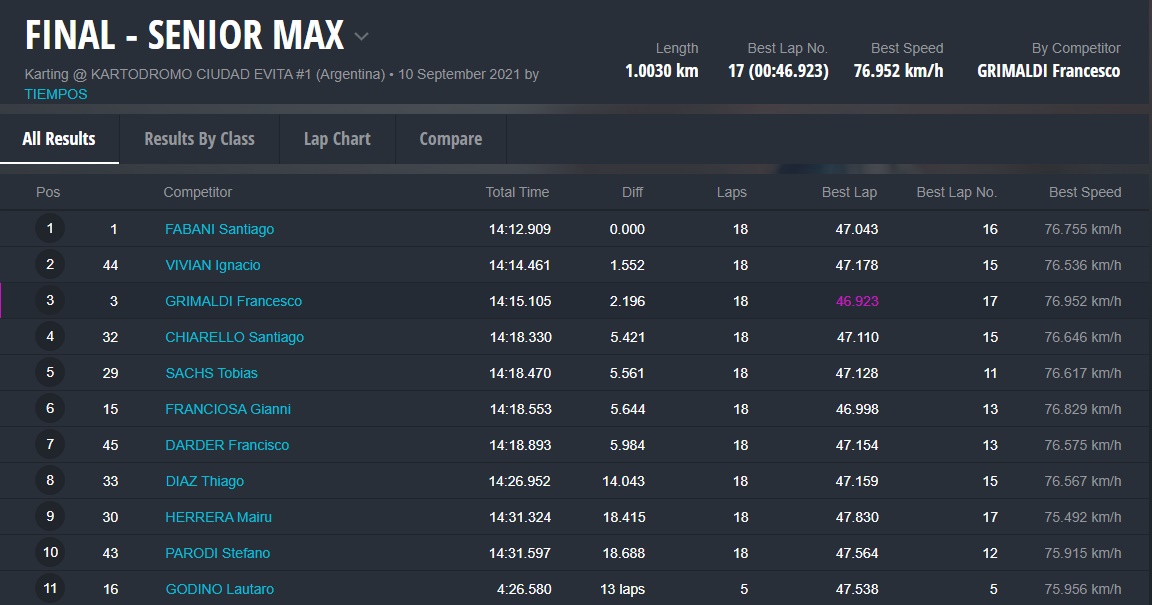Viewport: 1152px width, 605px height.
Task: Click on DARDER Francisco's name
Action: [227, 445]
